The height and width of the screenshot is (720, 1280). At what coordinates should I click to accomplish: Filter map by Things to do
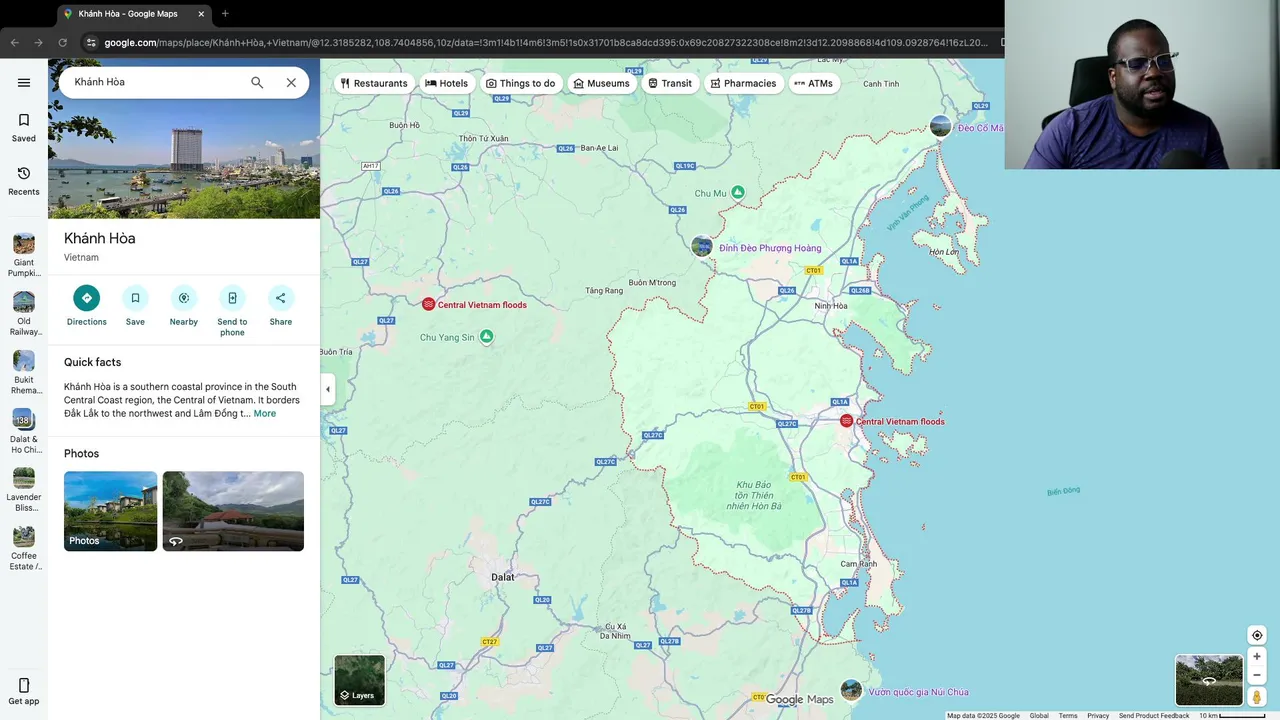(x=520, y=83)
